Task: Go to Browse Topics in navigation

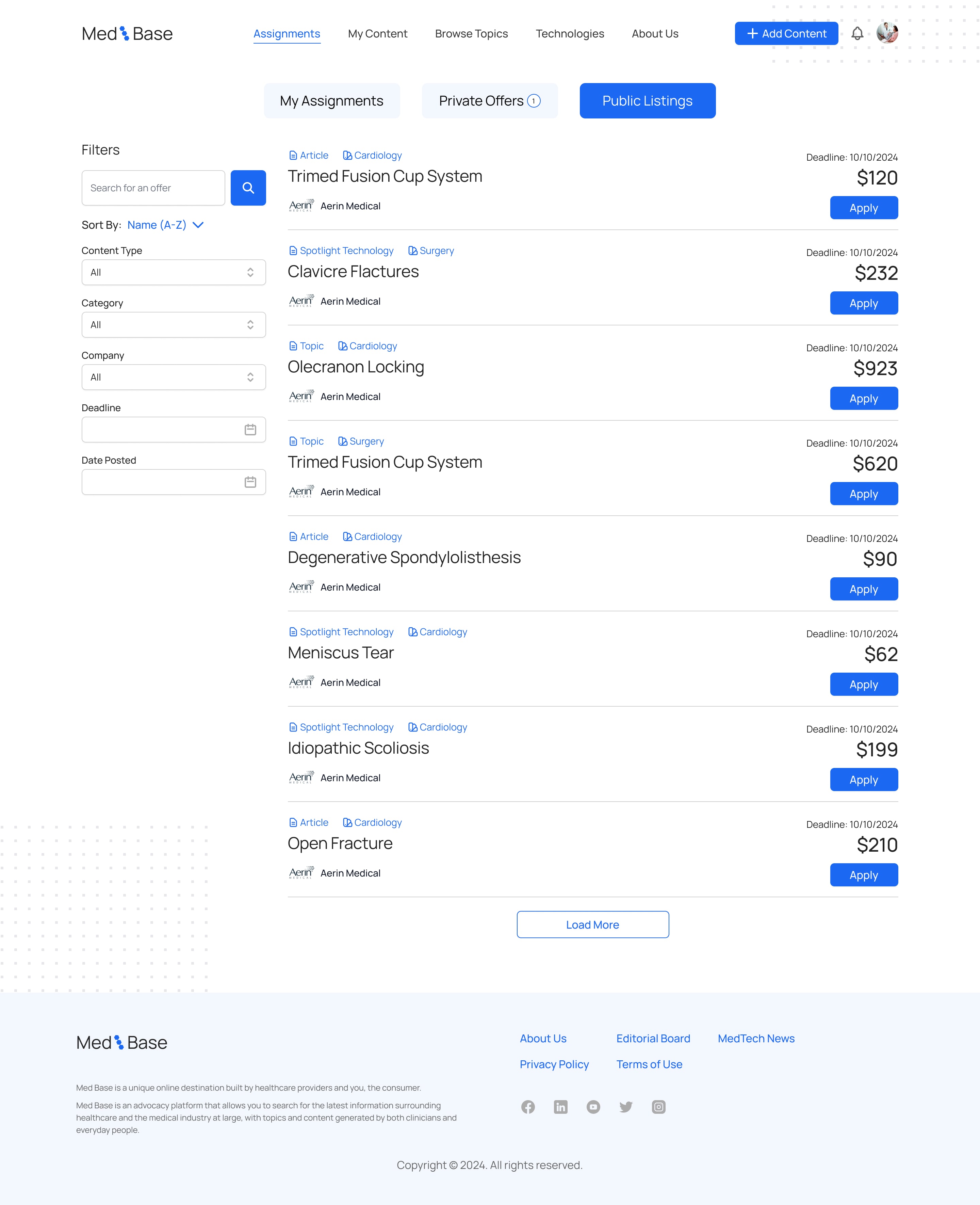Action: click(x=471, y=34)
